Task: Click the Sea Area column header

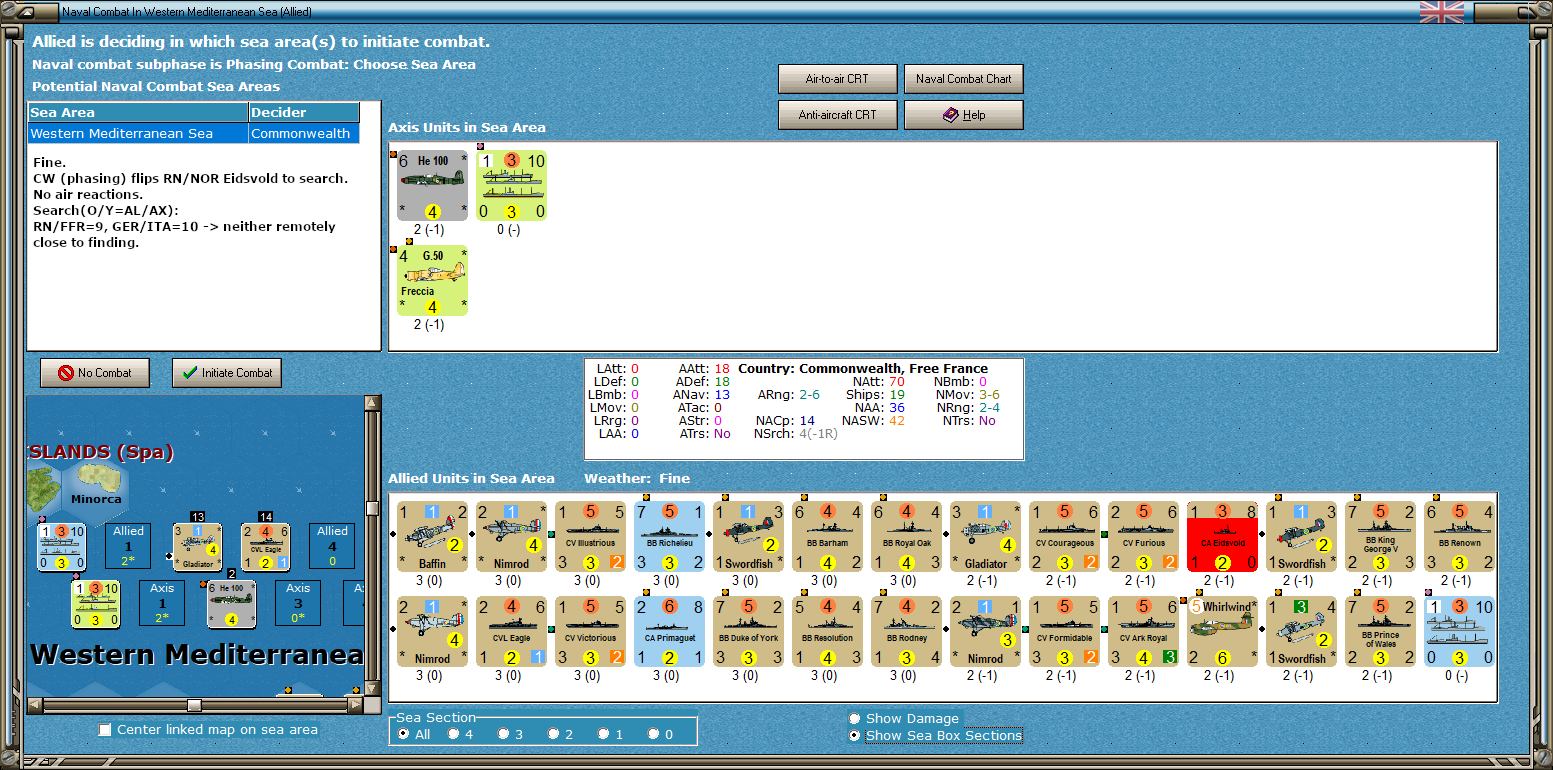Action: [138, 113]
